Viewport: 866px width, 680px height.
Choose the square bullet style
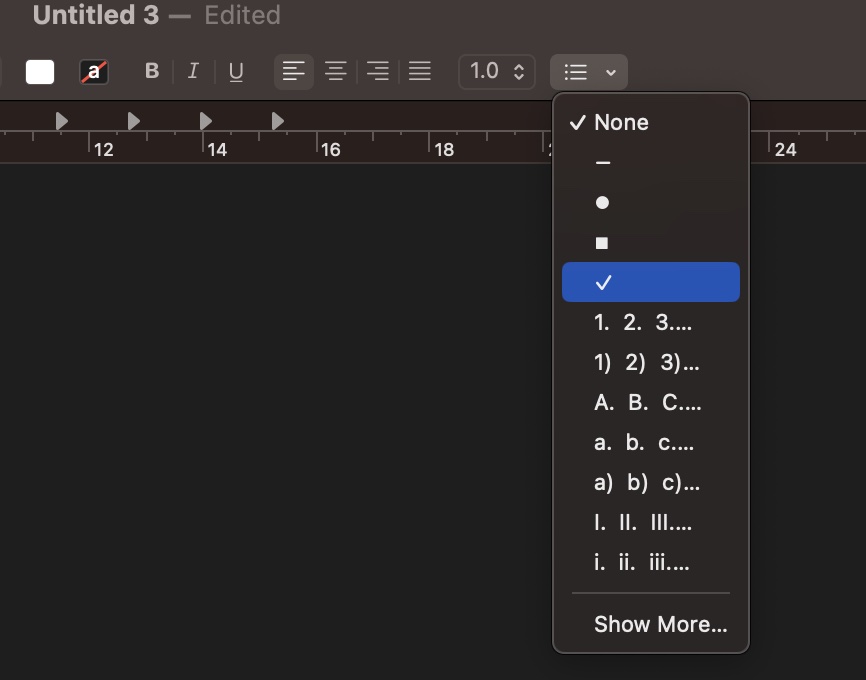click(650, 242)
